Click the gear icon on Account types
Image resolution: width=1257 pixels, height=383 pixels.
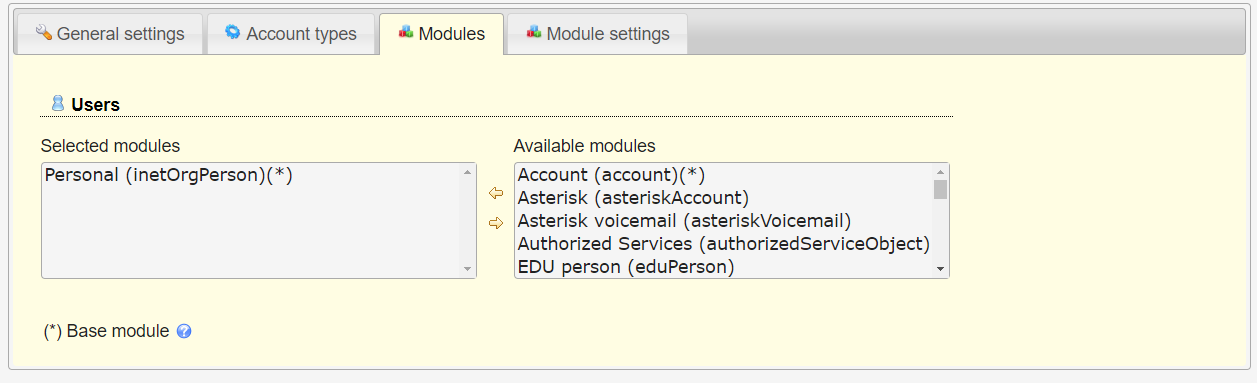click(233, 33)
